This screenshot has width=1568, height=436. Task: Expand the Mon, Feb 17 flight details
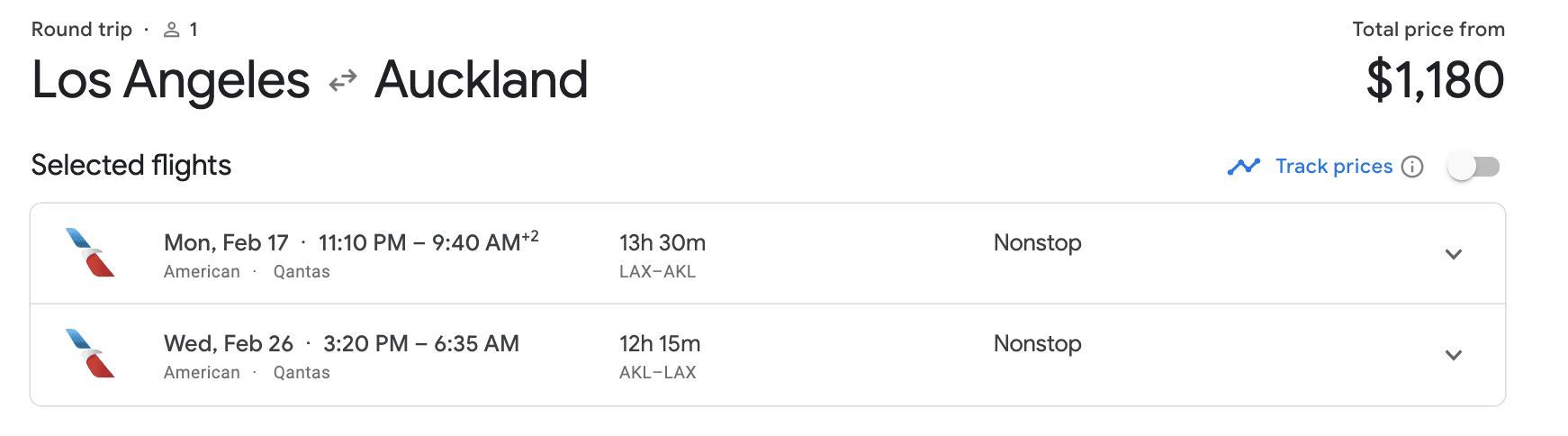click(x=1453, y=254)
